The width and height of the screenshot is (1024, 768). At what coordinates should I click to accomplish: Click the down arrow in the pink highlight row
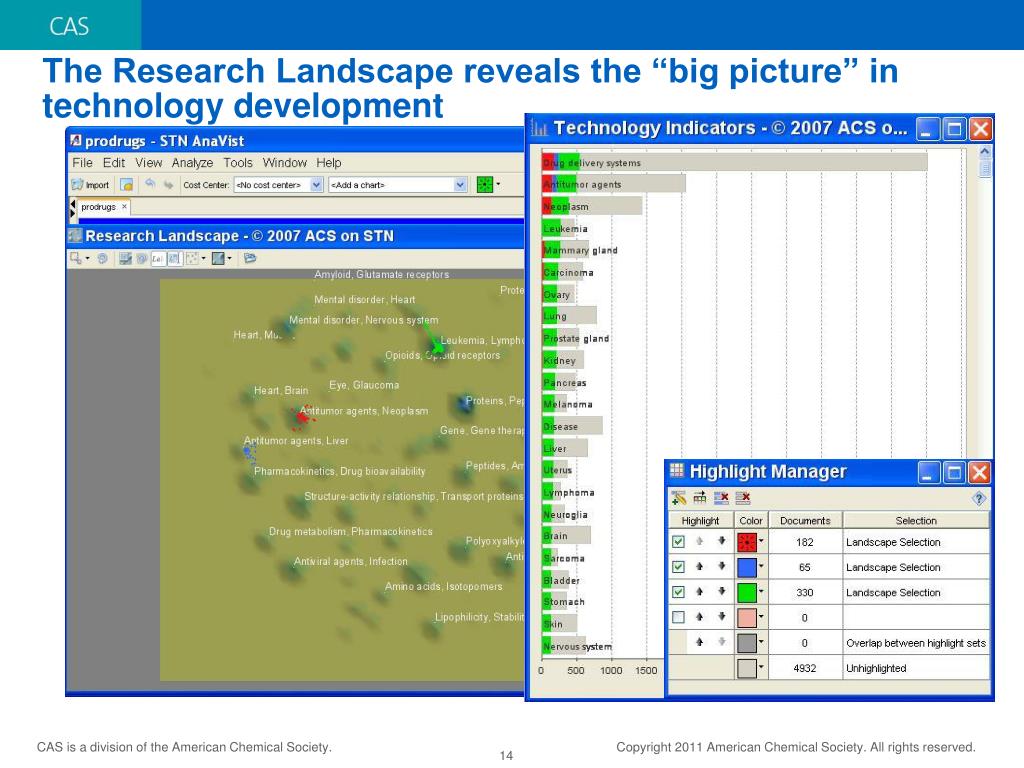[x=722, y=616]
